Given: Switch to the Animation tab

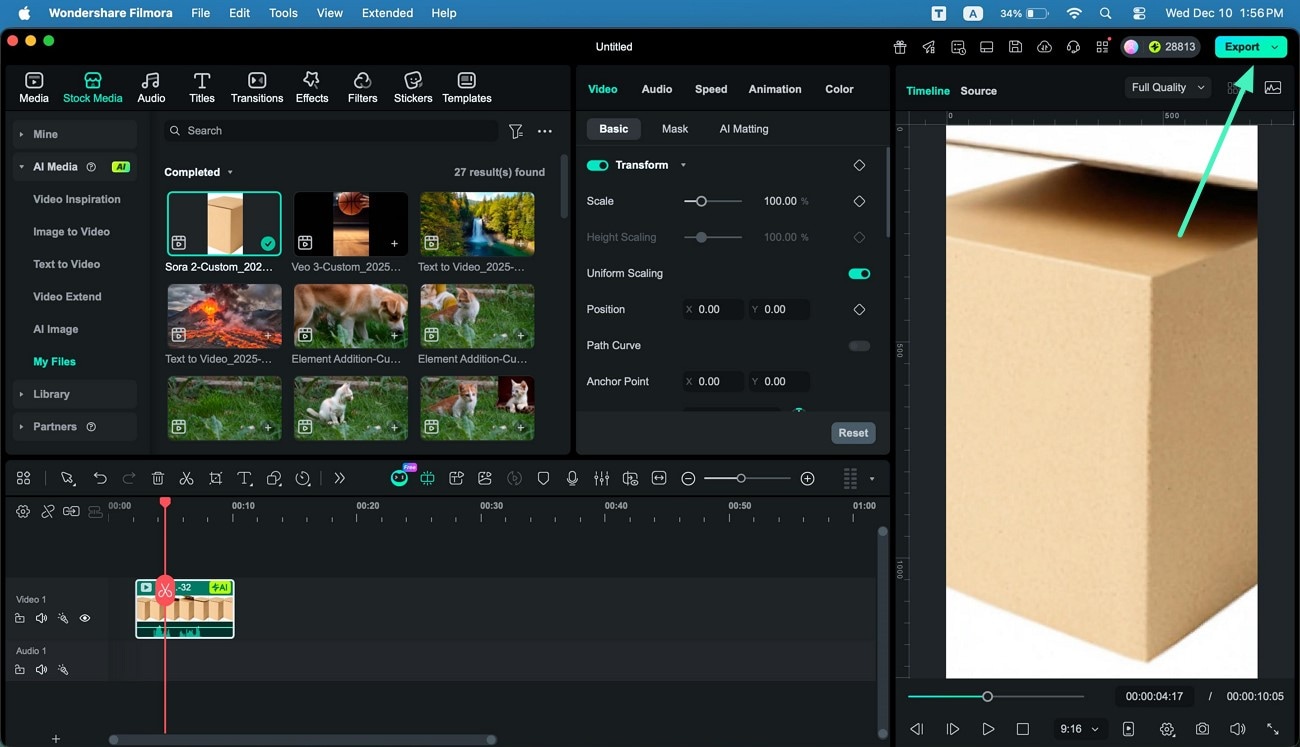Looking at the screenshot, I should [x=774, y=89].
